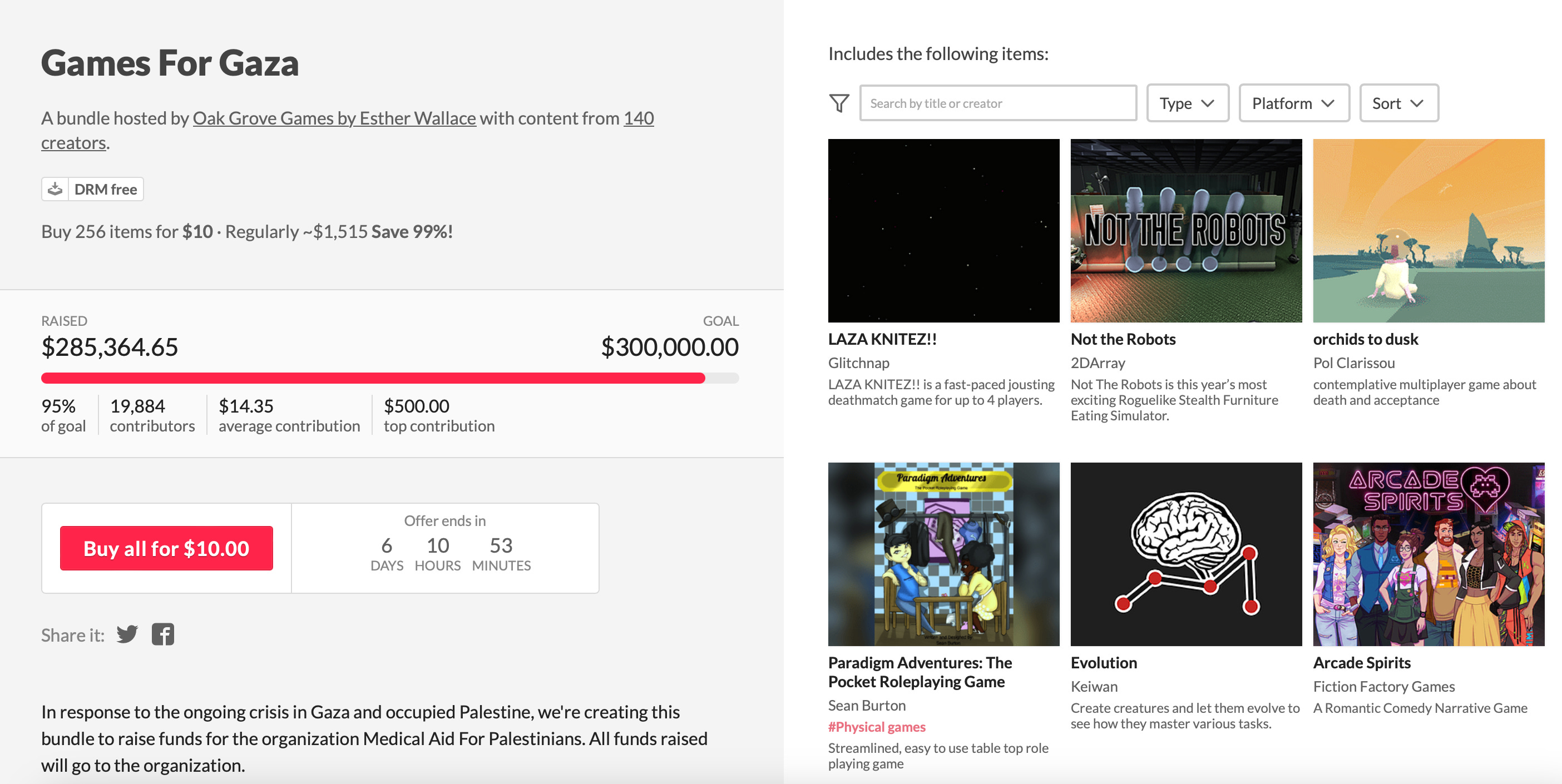Open orchids to dusk thumbnail image
This screenshot has width=1562, height=784.
[x=1428, y=230]
